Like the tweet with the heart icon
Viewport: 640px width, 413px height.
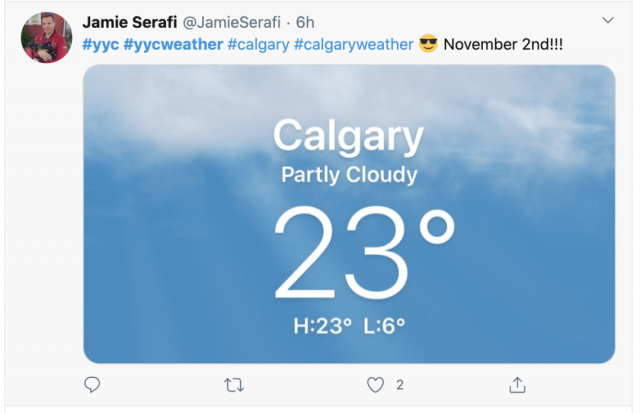pos(375,385)
